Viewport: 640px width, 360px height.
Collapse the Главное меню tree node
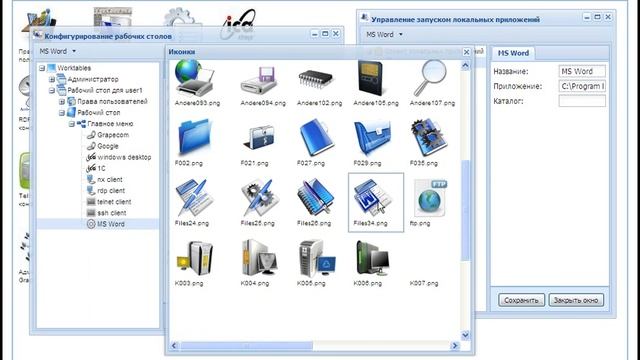pos(71,124)
